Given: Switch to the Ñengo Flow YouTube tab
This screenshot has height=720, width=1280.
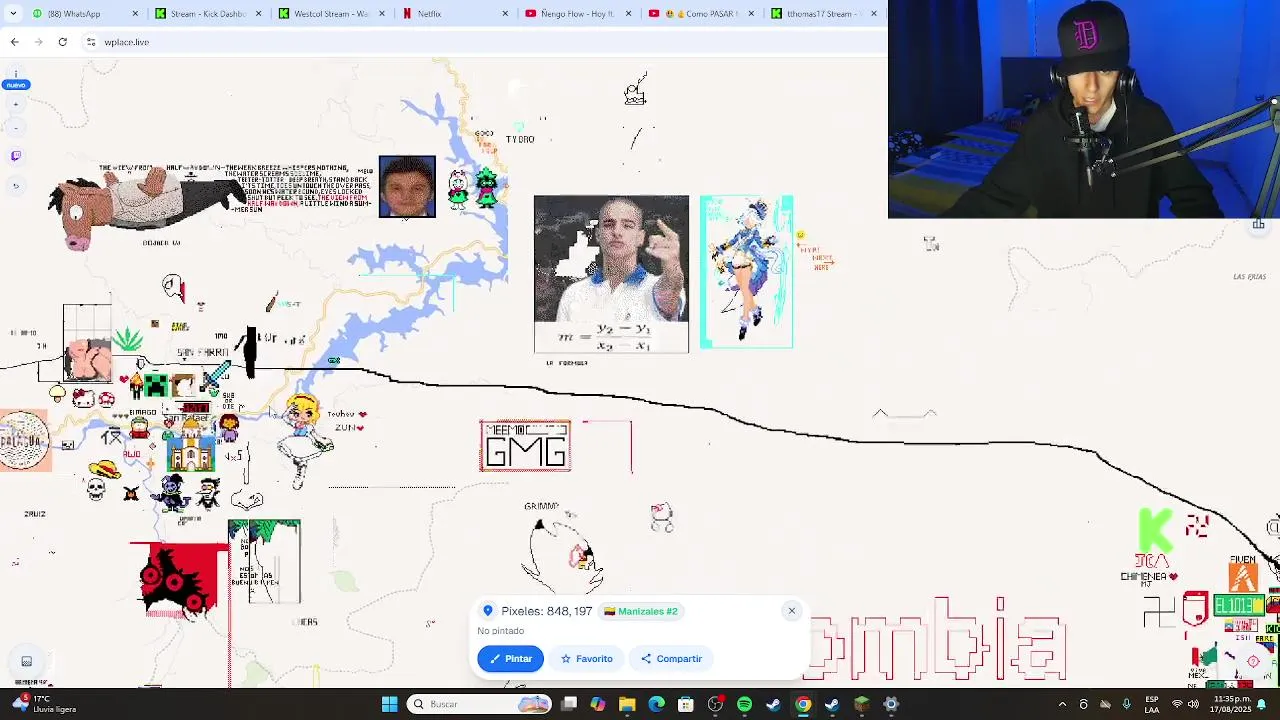Looking at the screenshot, I should (578, 14).
